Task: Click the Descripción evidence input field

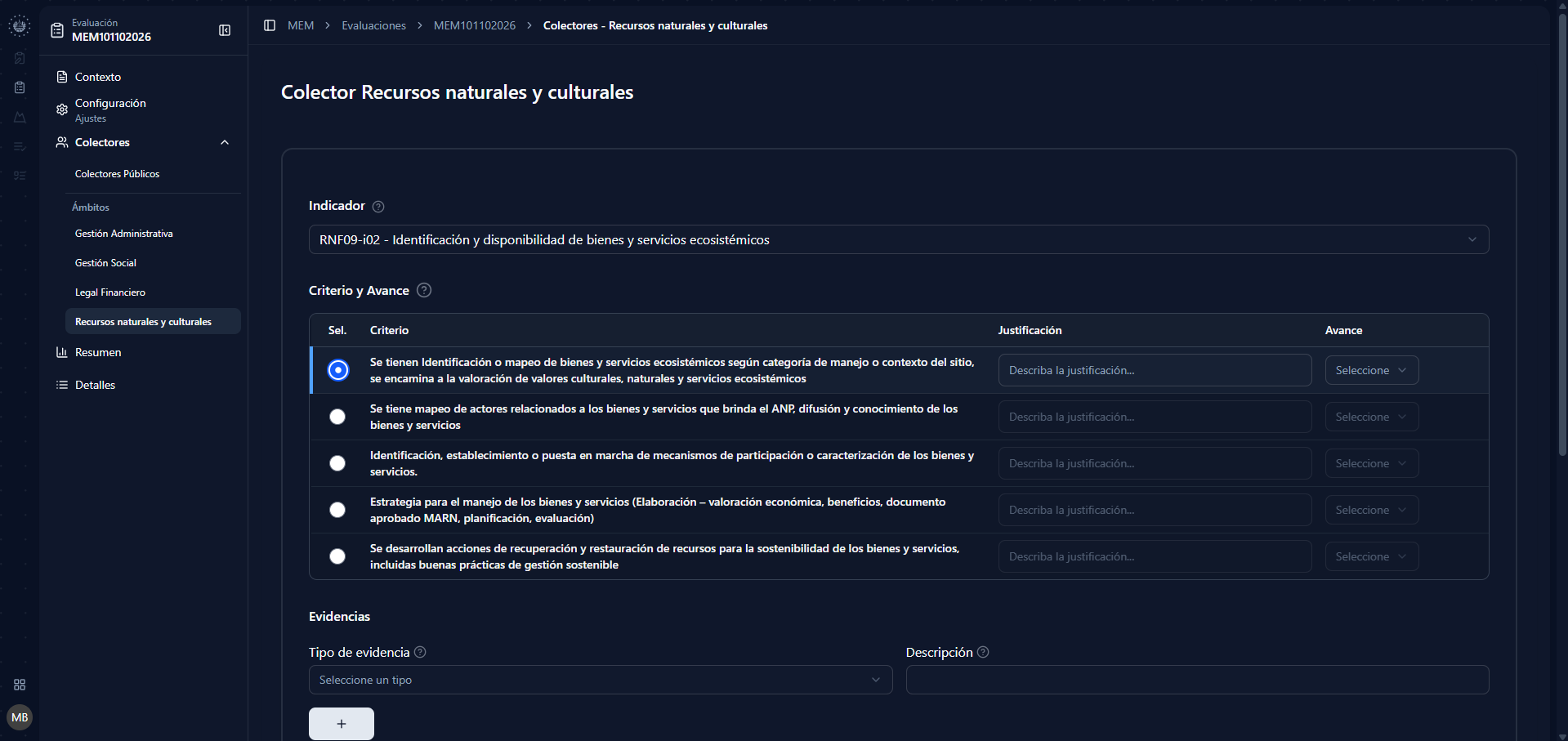Action: [x=1197, y=680]
